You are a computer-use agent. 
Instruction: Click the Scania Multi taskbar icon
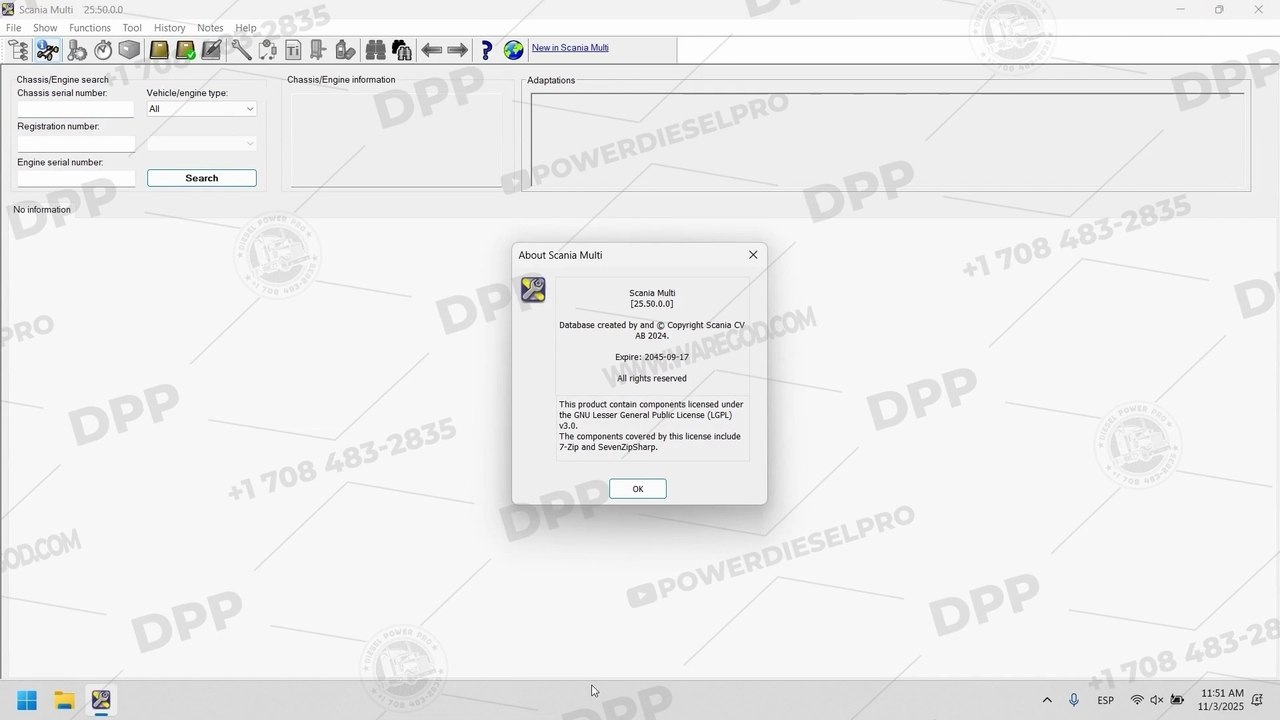(x=101, y=700)
